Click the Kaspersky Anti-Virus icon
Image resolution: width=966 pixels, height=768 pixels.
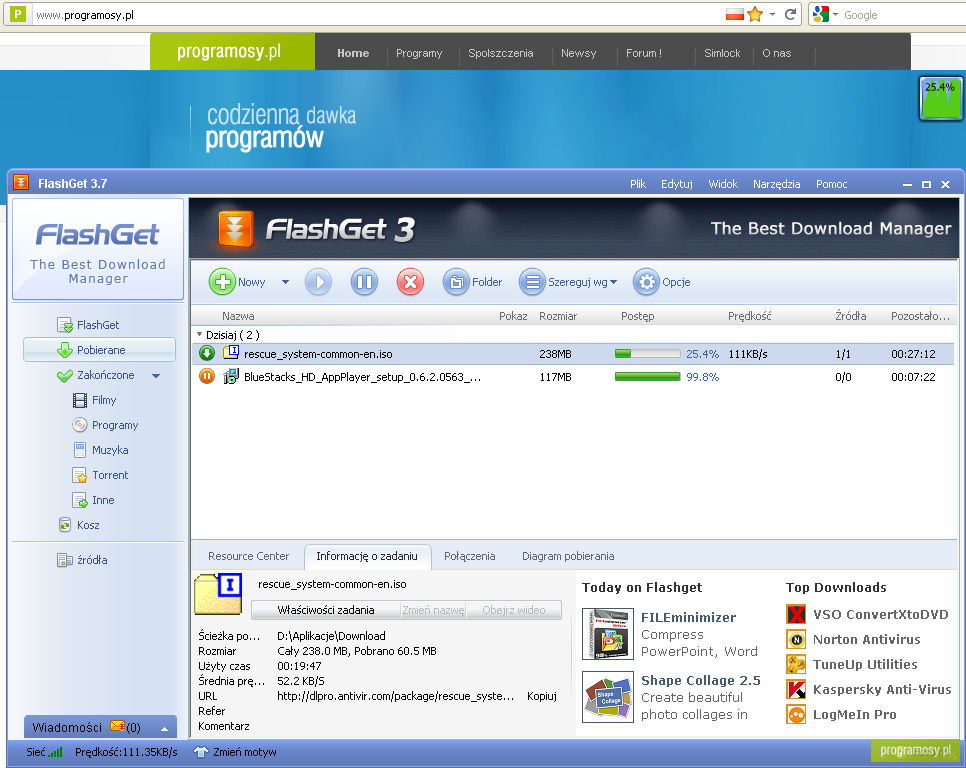tap(796, 689)
